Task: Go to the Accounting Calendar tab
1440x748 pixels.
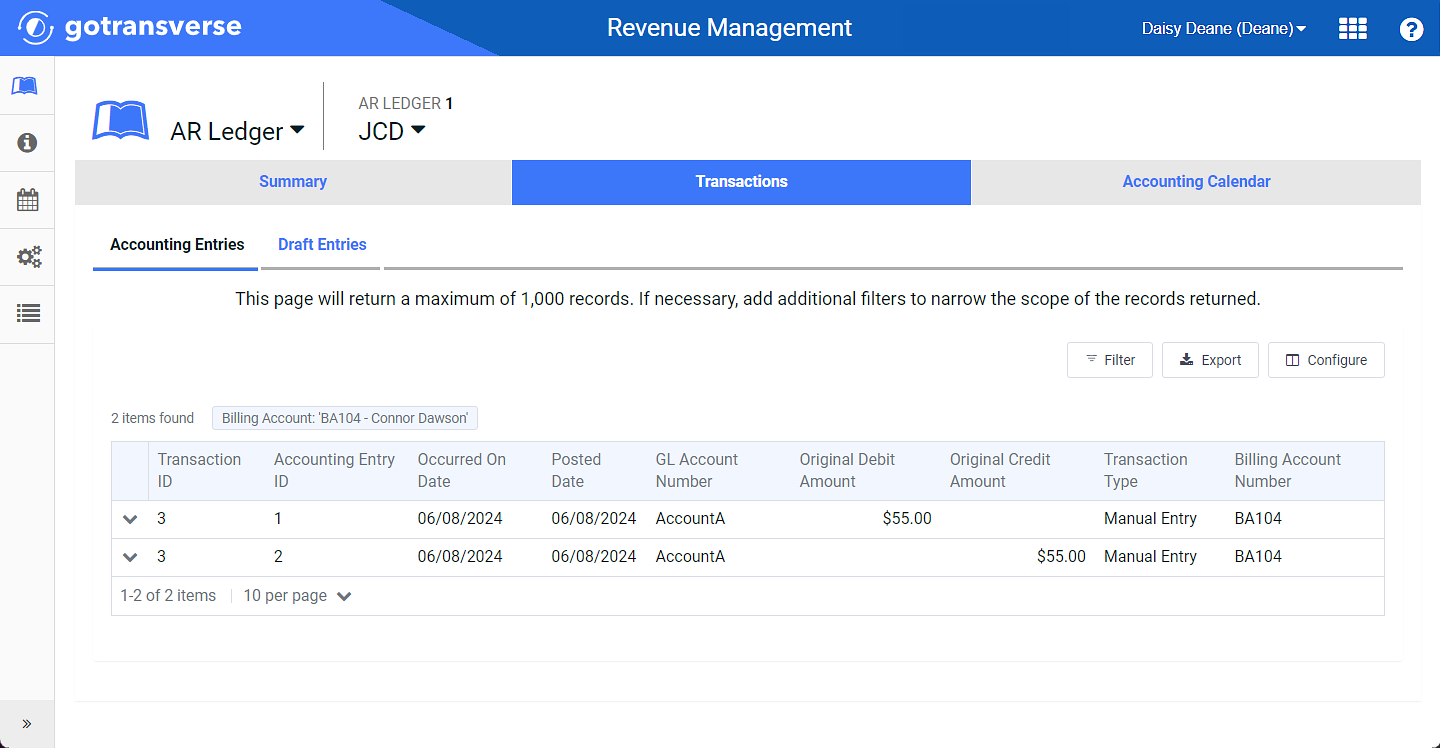Action: click(1196, 182)
